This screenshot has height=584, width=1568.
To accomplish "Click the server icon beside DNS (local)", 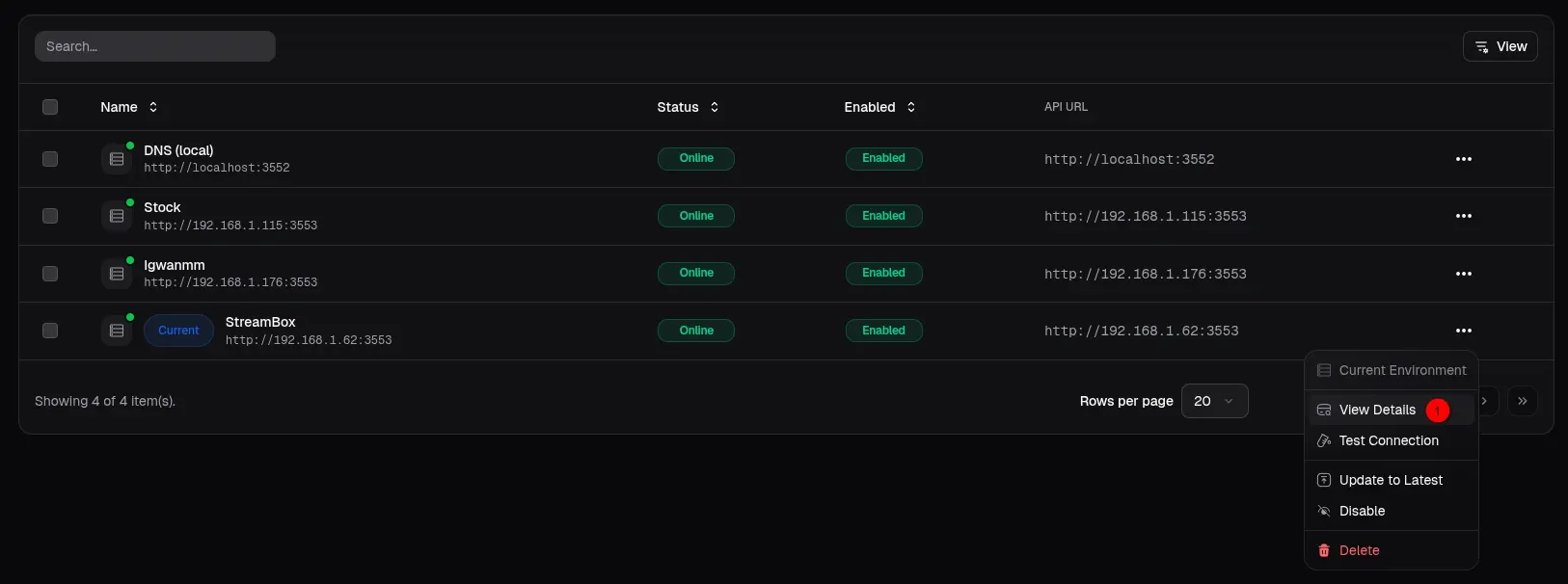I will (x=117, y=159).
